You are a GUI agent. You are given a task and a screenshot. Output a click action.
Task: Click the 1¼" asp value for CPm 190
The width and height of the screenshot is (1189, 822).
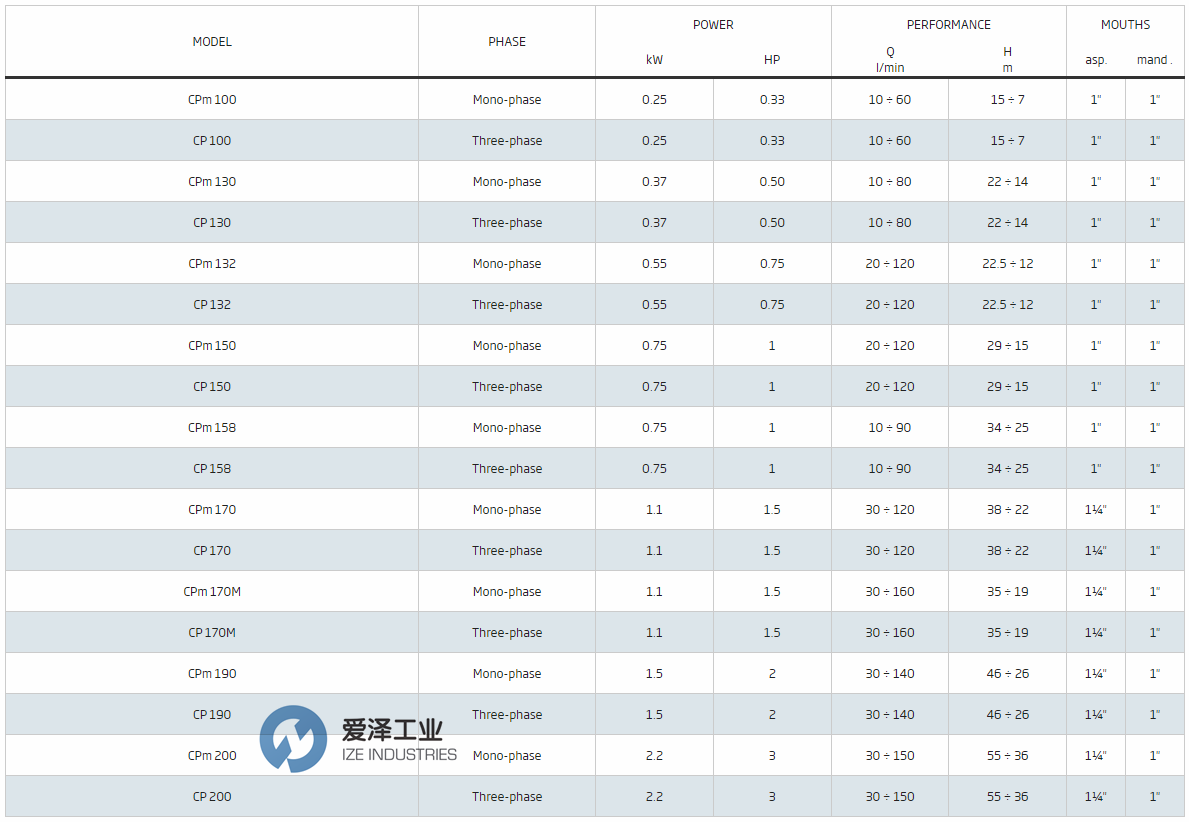(x=1096, y=673)
